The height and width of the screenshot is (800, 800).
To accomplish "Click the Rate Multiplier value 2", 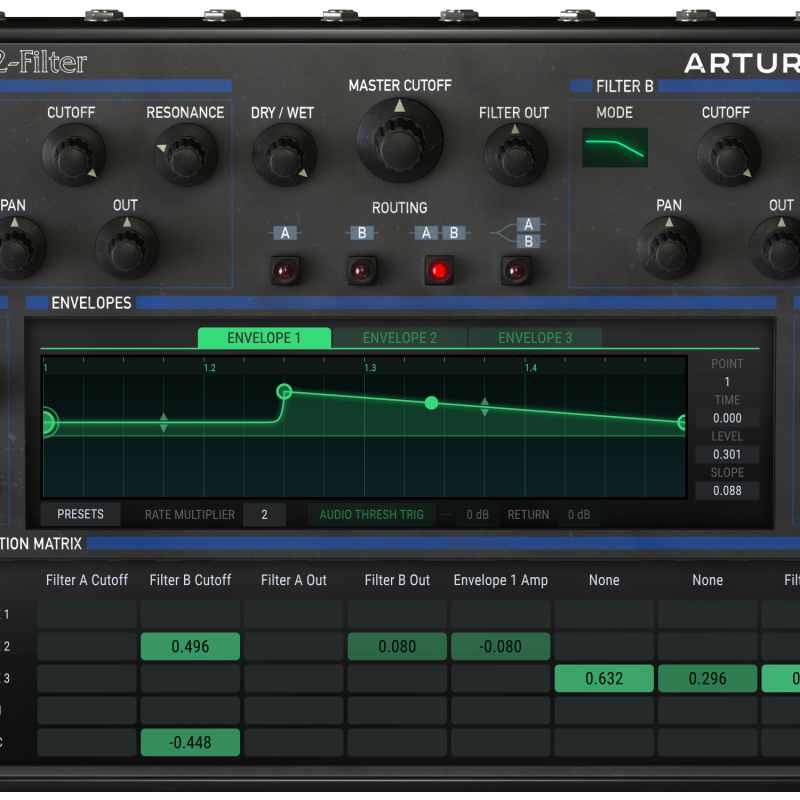I will coord(264,515).
